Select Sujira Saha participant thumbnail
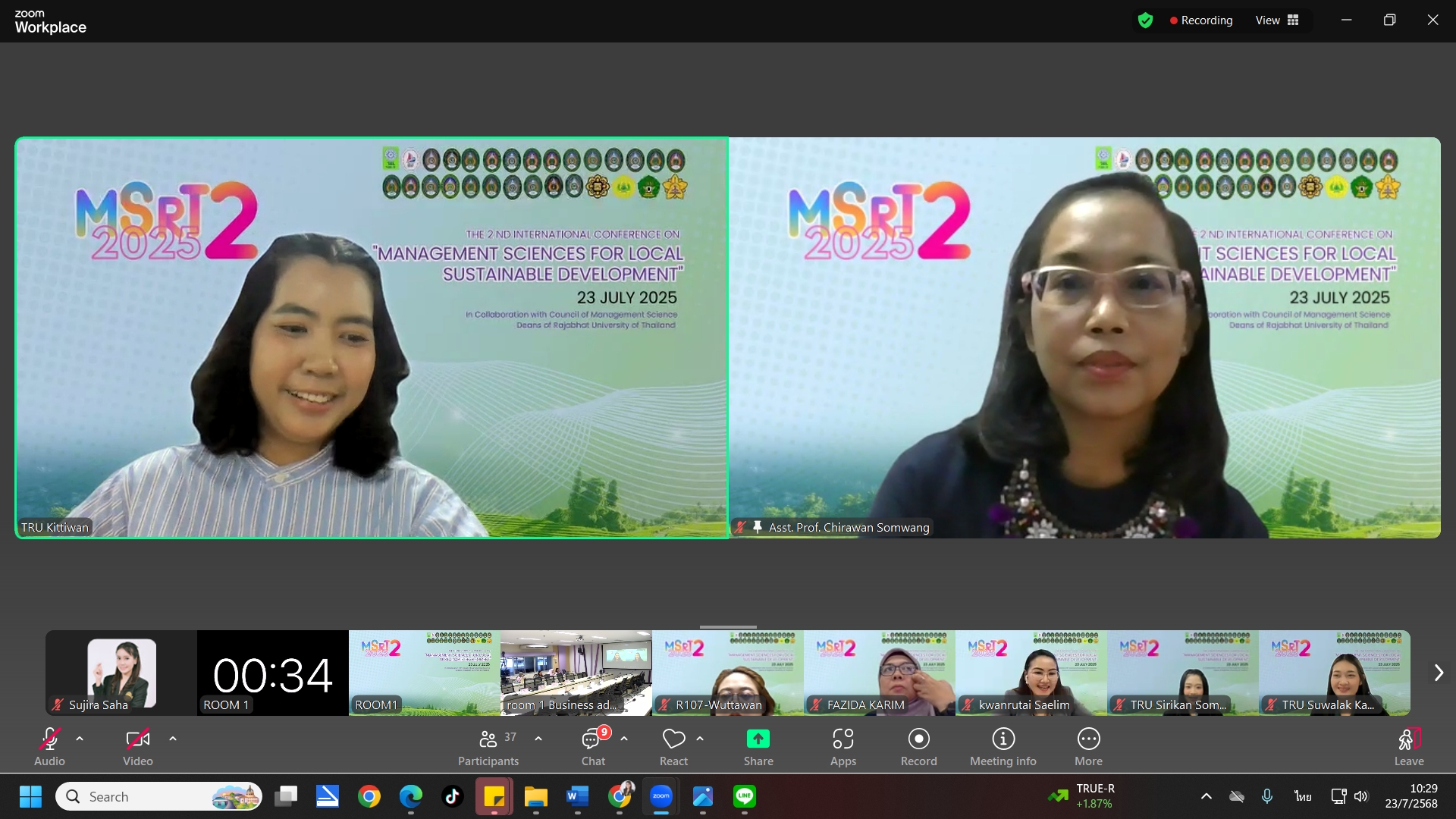 121,673
